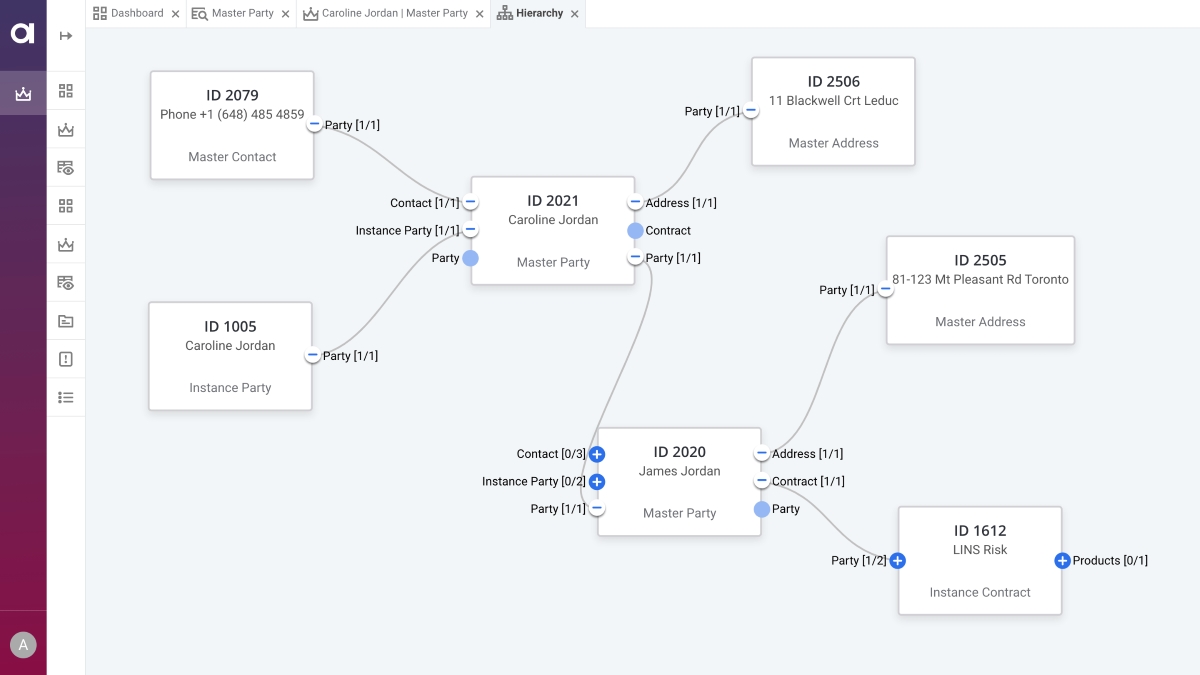Expand Contact [0/3] on James Jordan node

[x=597, y=454]
